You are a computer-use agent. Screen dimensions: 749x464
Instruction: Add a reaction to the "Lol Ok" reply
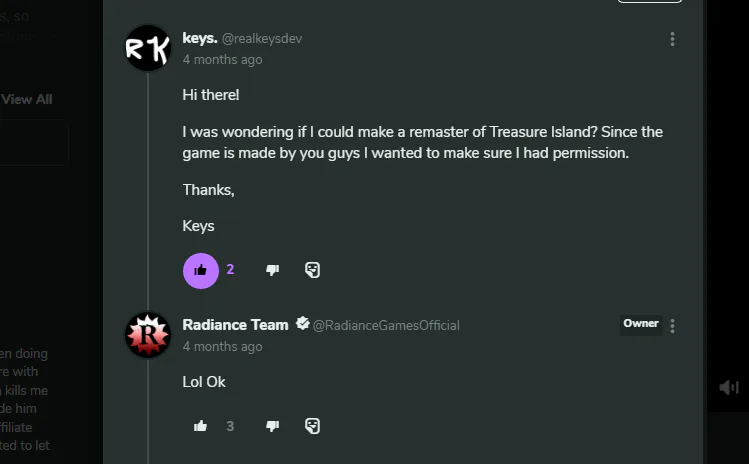point(312,426)
